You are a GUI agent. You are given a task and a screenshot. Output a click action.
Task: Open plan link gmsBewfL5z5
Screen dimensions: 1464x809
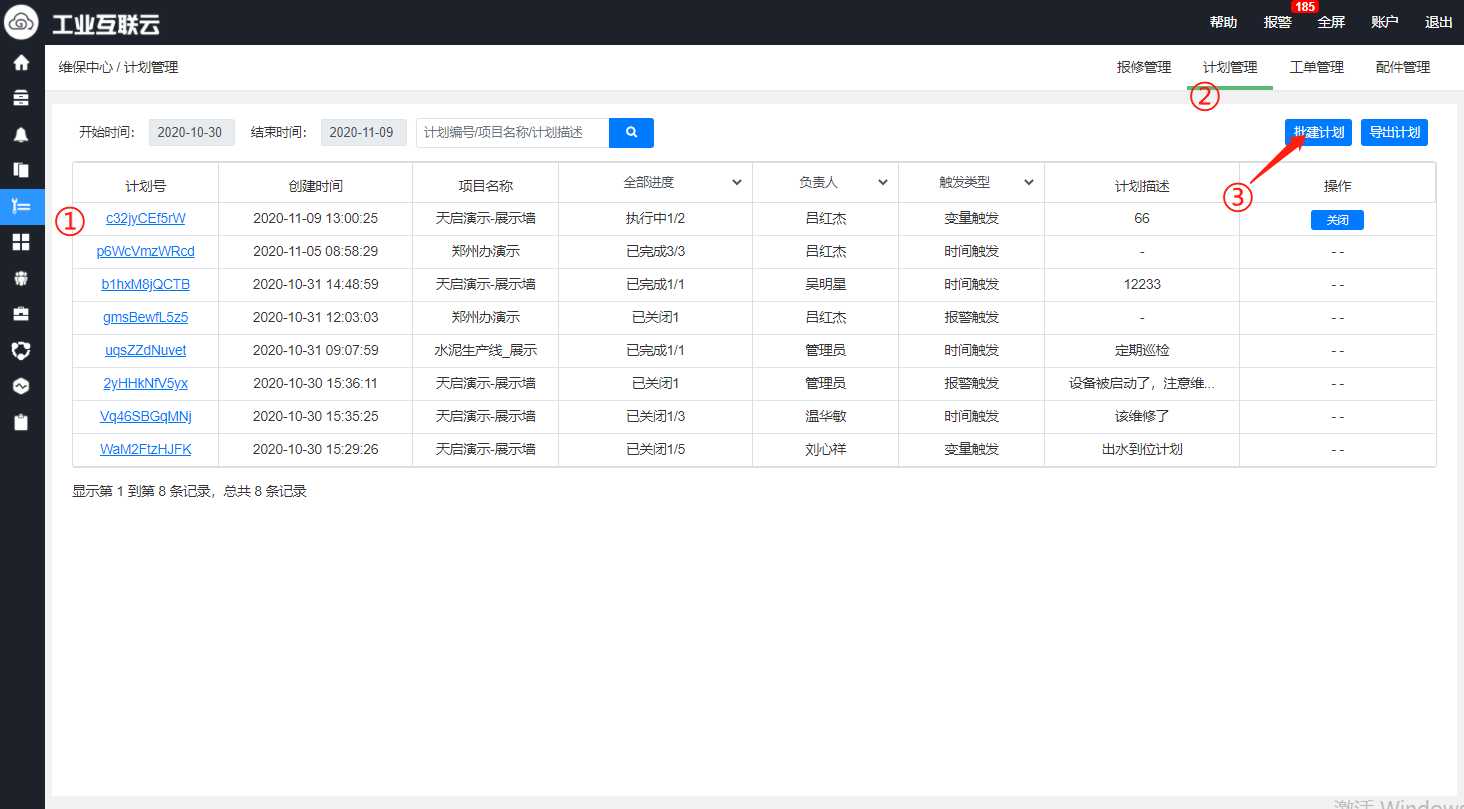[146, 318]
